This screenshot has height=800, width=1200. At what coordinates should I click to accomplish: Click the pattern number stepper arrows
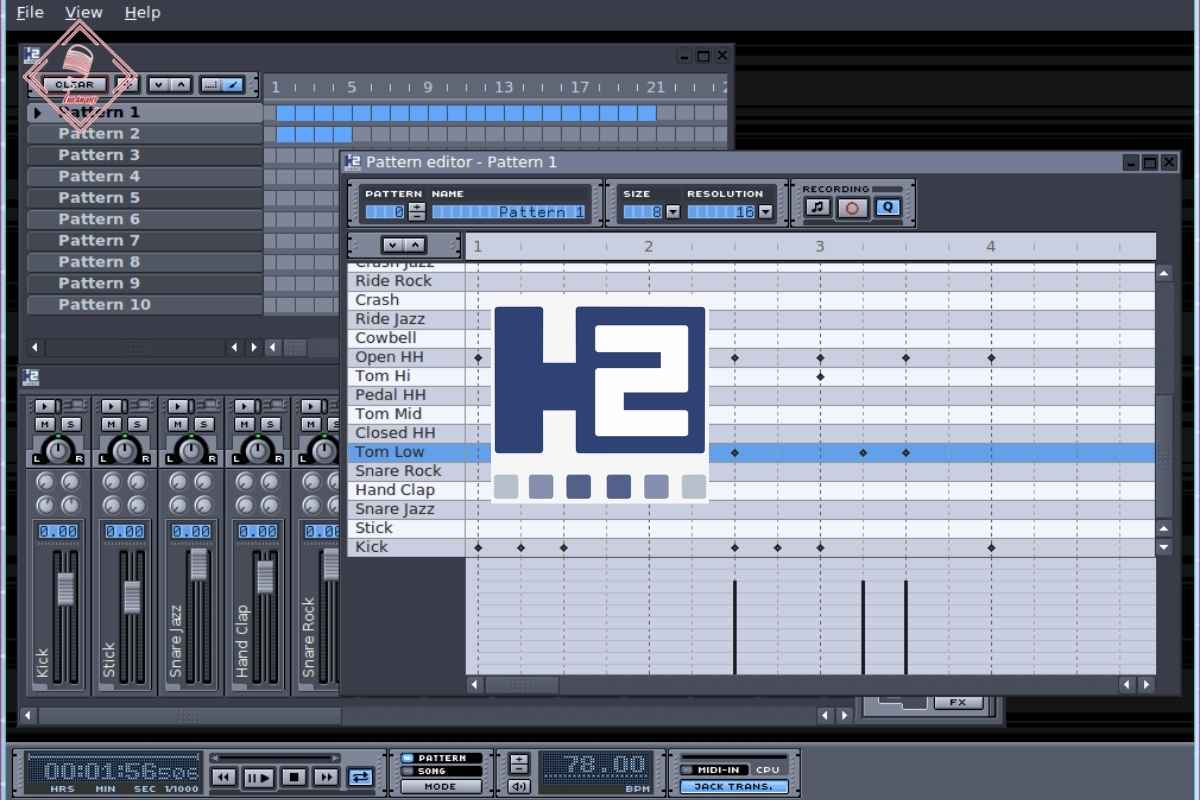tap(417, 212)
